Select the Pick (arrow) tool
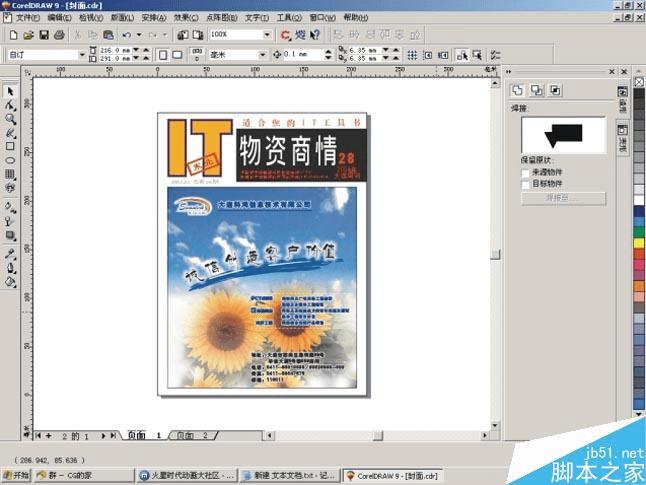Screen dimensions: 646x485 (10, 91)
